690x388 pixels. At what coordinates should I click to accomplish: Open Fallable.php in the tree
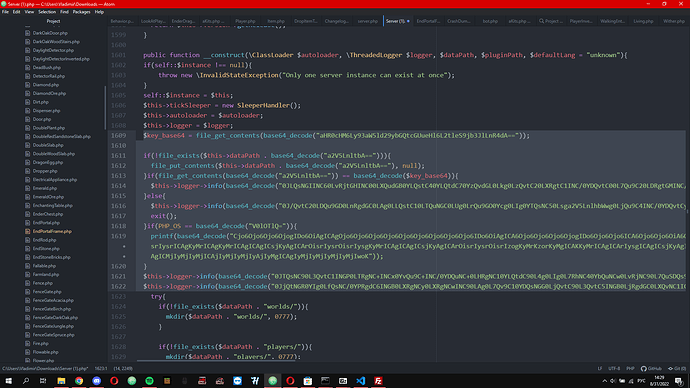(44, 266)
